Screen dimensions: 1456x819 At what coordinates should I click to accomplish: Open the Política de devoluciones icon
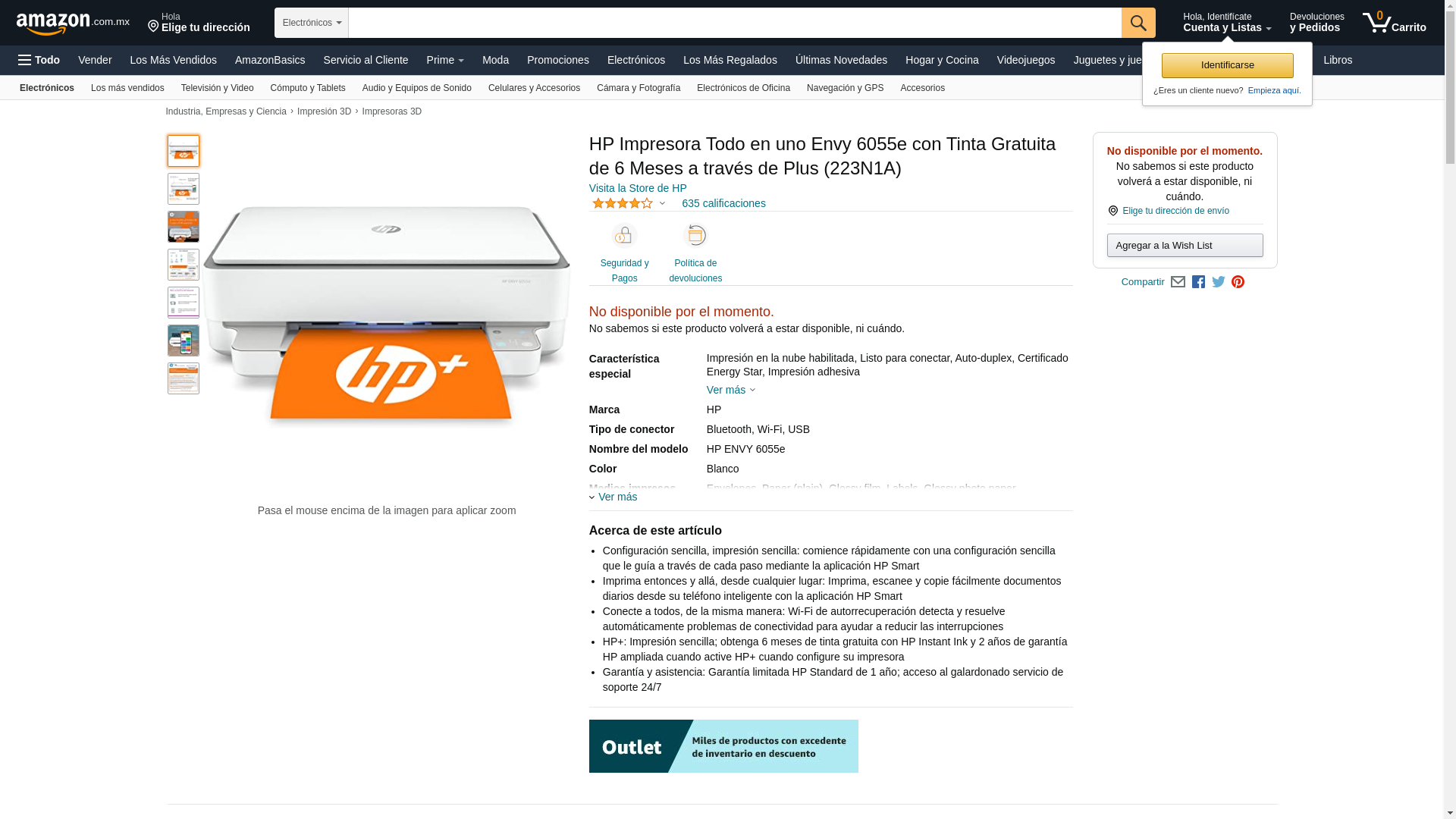click(695, 236)
